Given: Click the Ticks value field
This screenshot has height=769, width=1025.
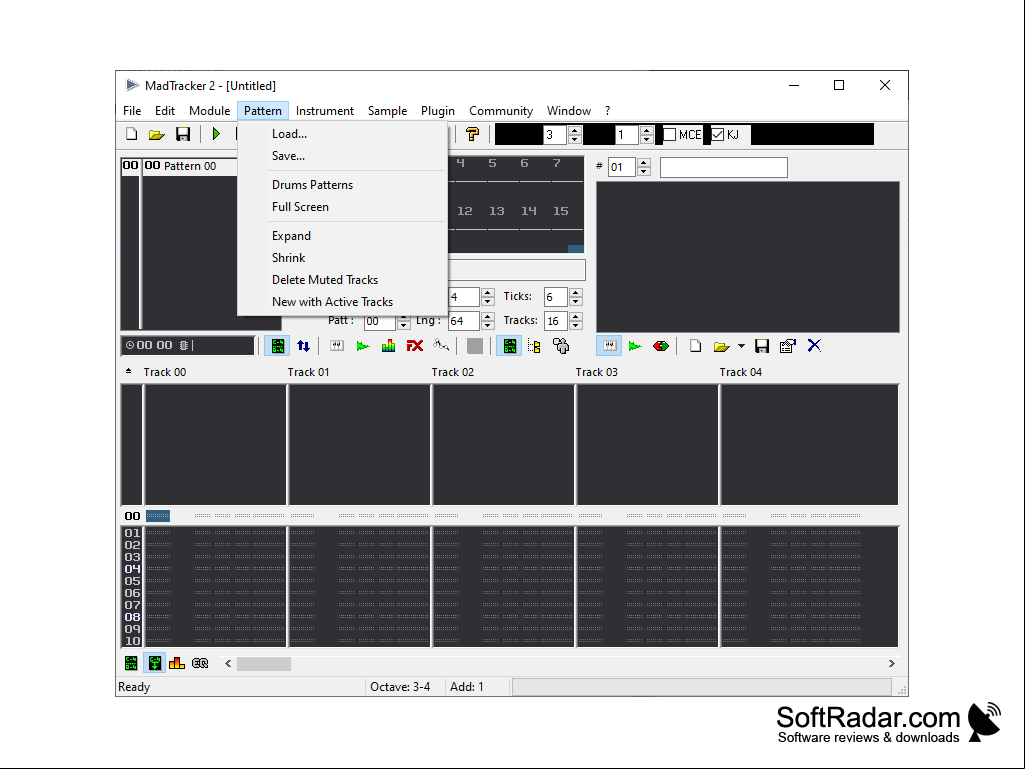Looking at the screenshot, I should tap(556, 297).
